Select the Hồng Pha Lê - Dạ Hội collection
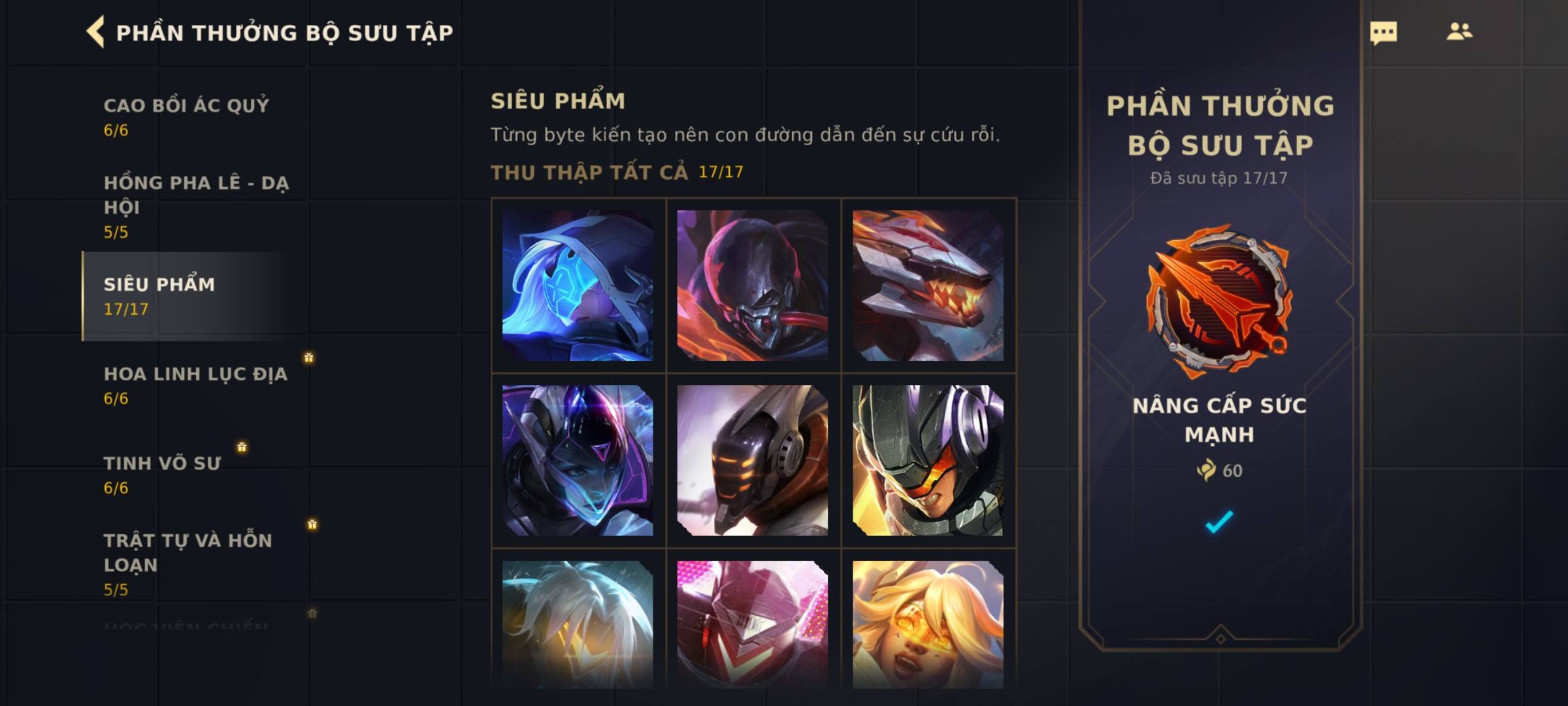 tap(196, 207)
